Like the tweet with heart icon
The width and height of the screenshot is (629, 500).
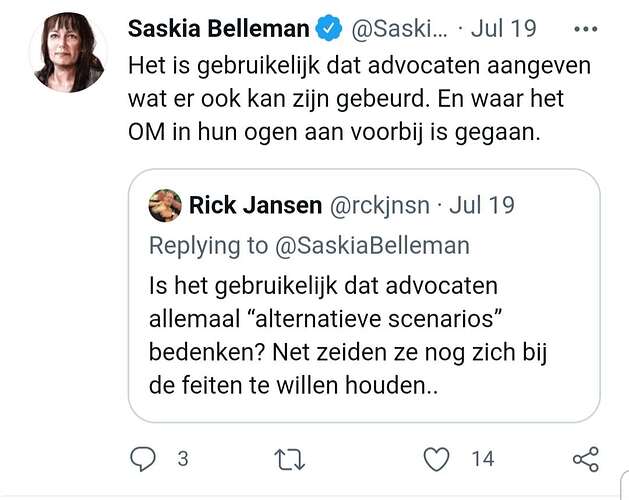pyautogui.click(x=435, y=459)
